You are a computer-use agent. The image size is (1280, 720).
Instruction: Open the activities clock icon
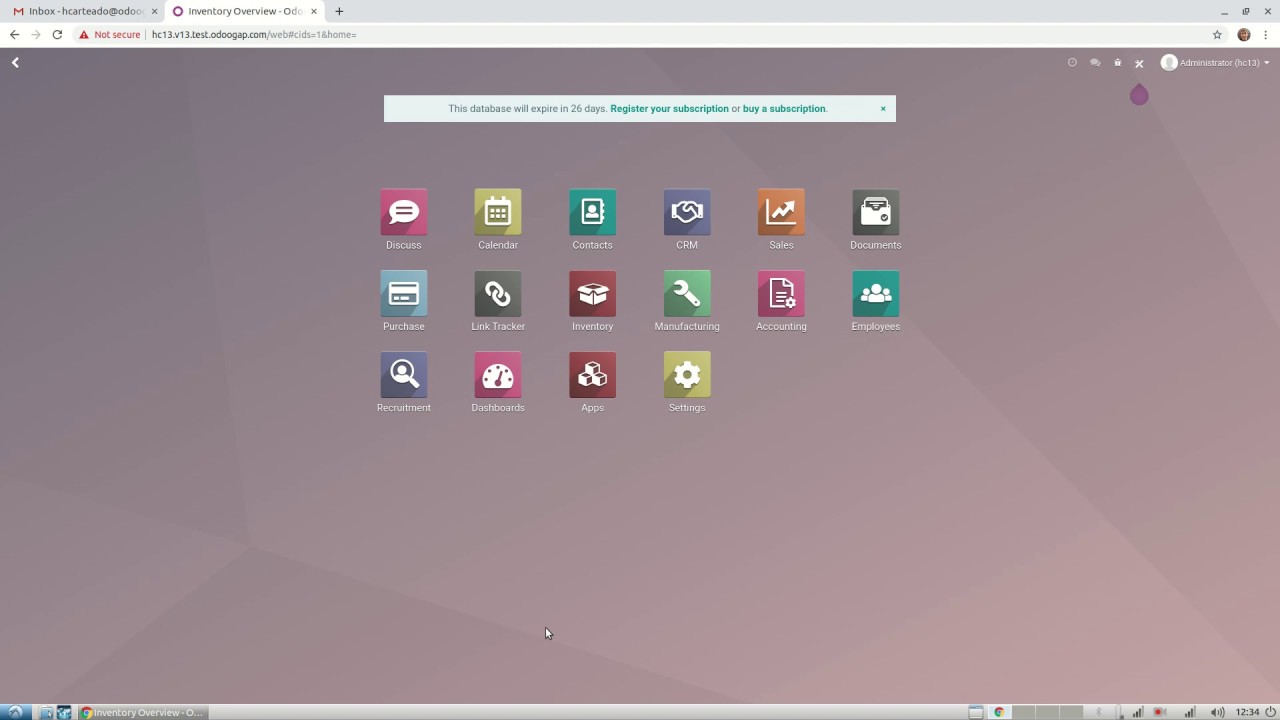pos(1072,63)
